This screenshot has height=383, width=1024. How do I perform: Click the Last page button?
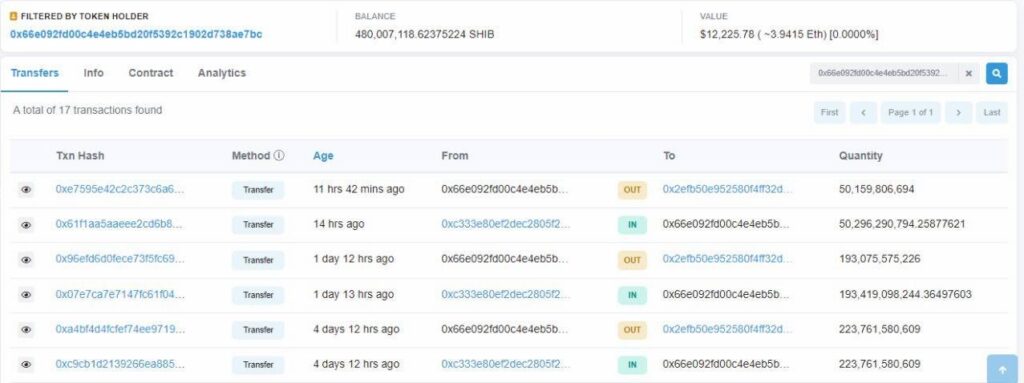point(991,112)
